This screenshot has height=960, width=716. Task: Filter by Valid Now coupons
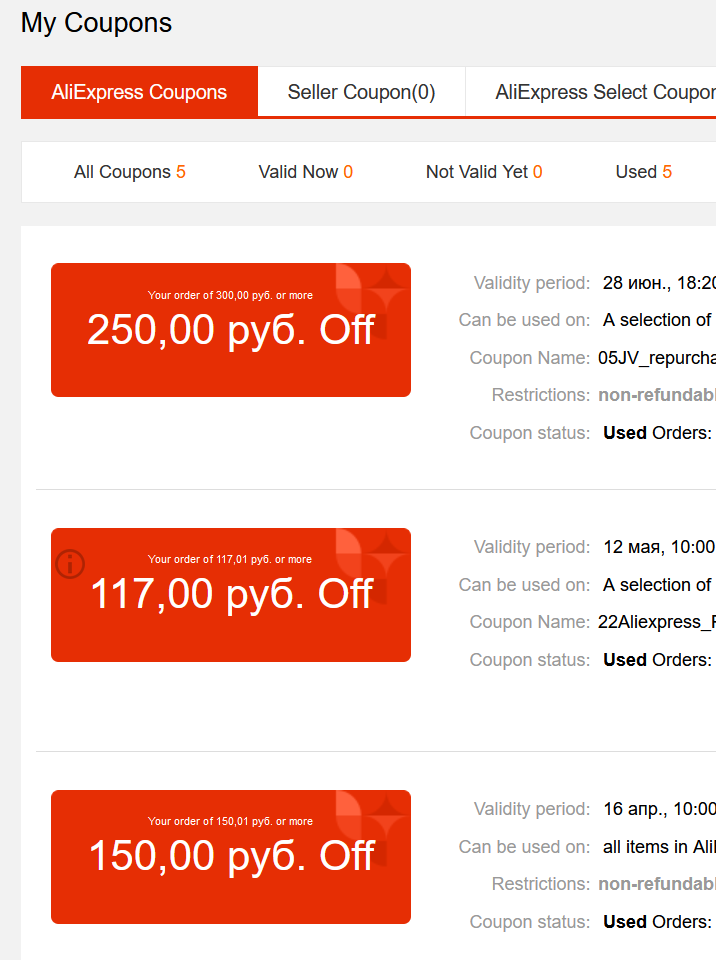(x=305, y=172)
